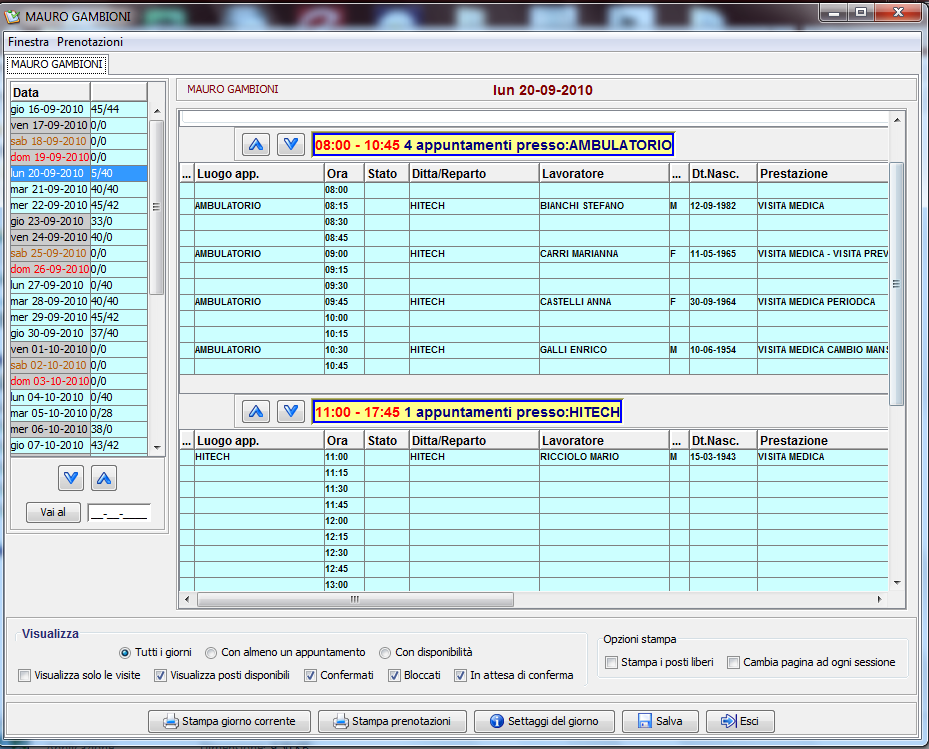Select GALLI ENRICO appointment row
Viewport: 929px width, 749px height.
[533, 350]
